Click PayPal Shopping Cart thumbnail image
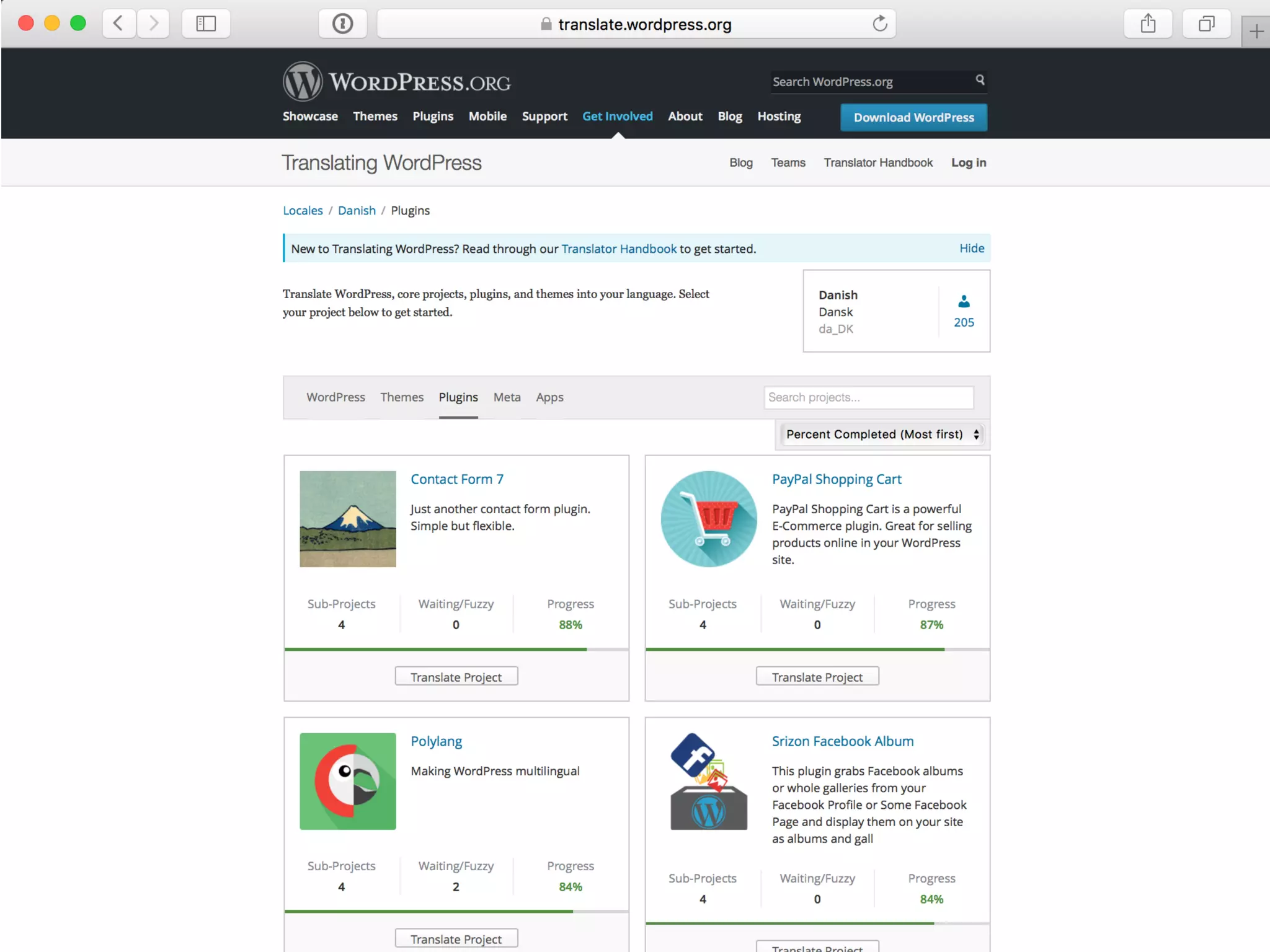Image resolution: width=1270 pixels, height=952 pixels. [x=709, y=519]
